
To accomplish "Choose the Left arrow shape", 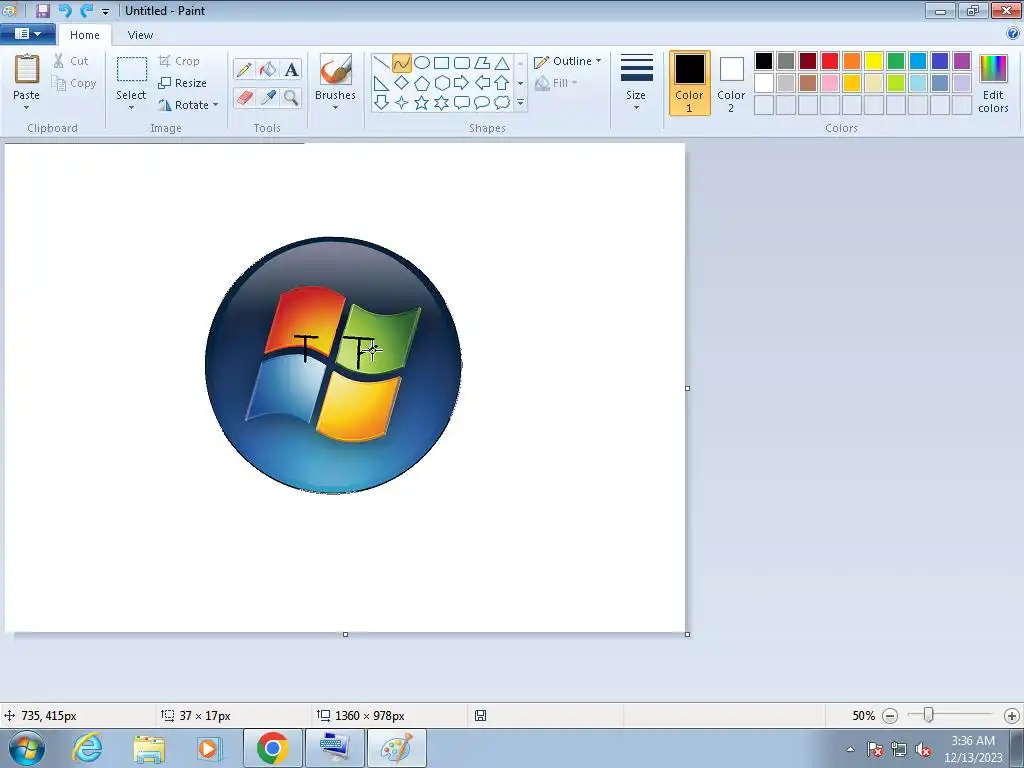I will [x=482, y=83].
